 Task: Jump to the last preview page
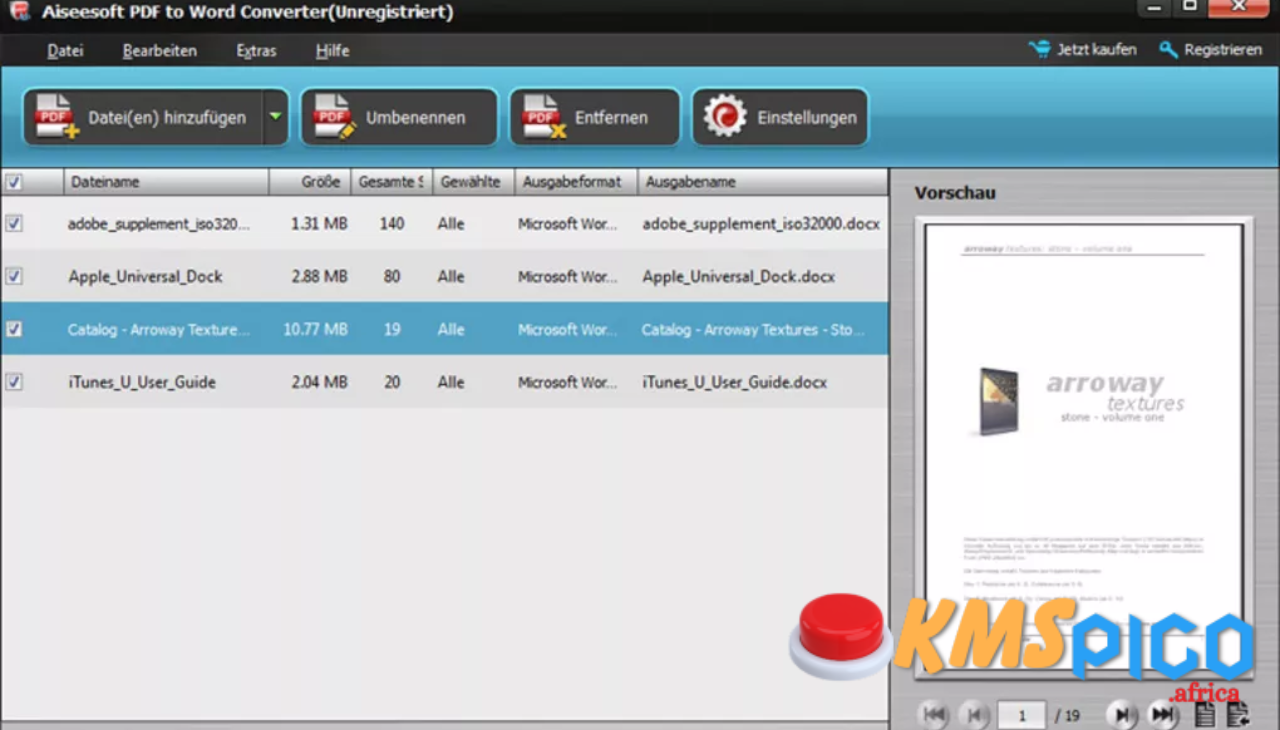click(1162, 714)
